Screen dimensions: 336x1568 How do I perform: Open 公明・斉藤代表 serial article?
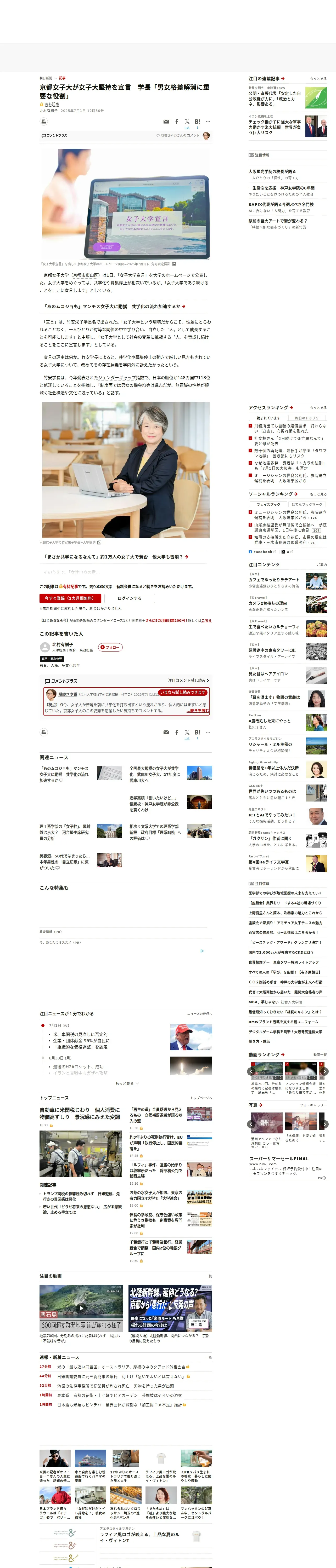275,99
